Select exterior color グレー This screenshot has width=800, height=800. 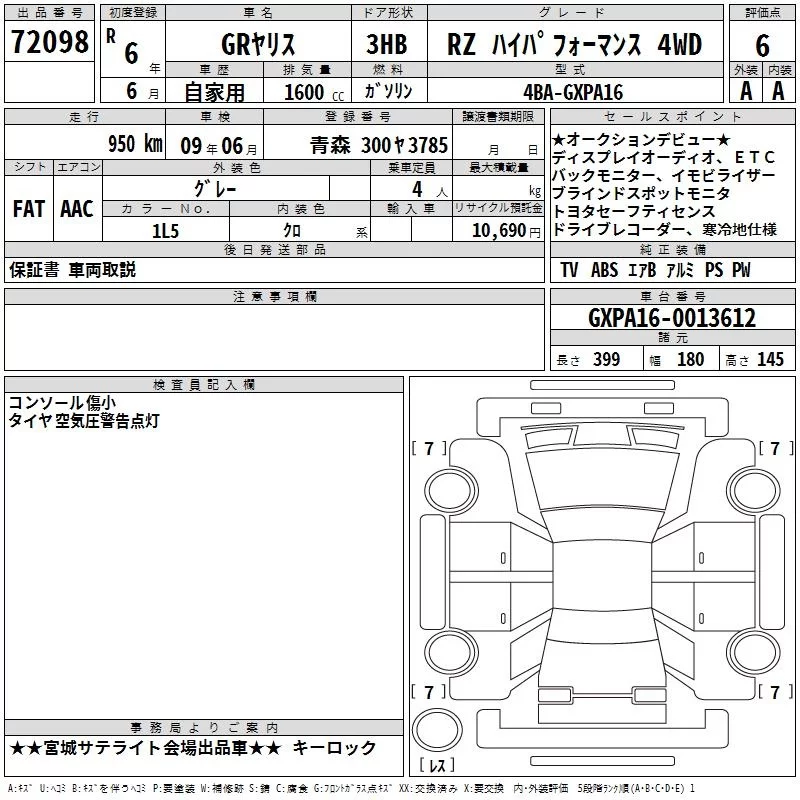(215, 189)
